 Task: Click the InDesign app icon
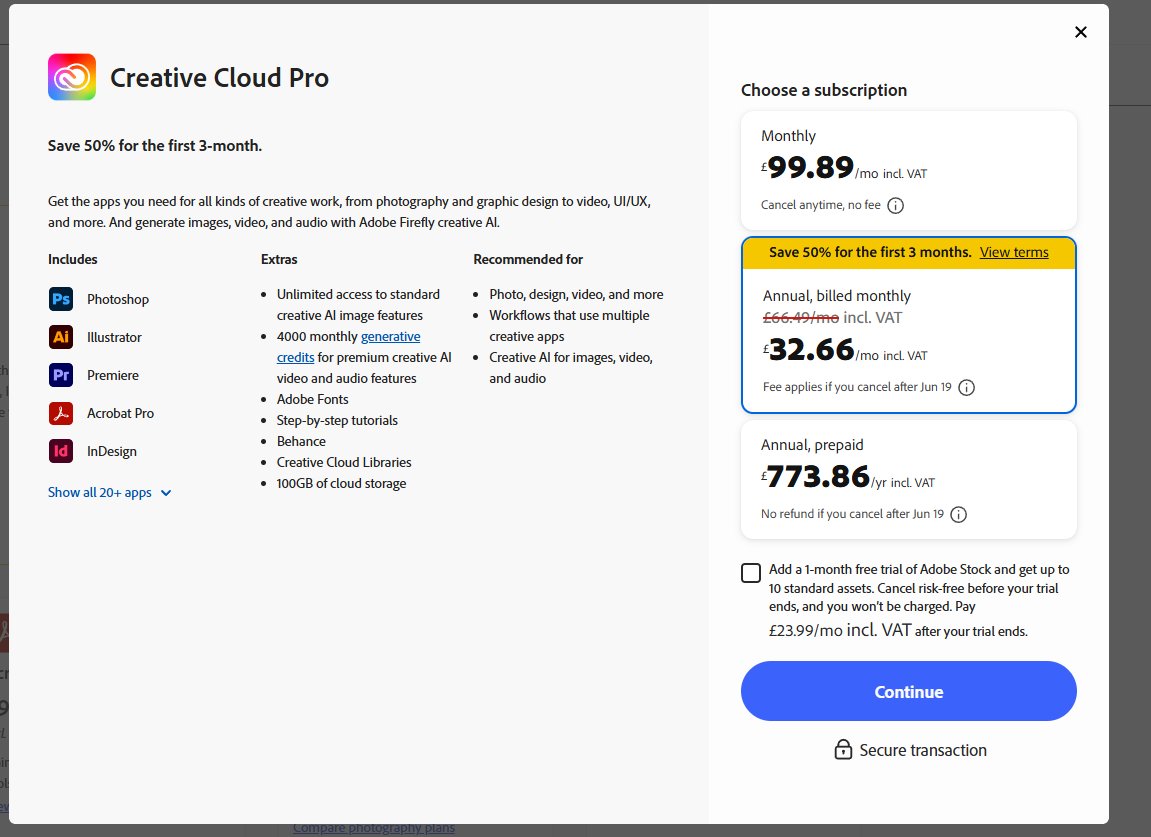pos(61,451)
